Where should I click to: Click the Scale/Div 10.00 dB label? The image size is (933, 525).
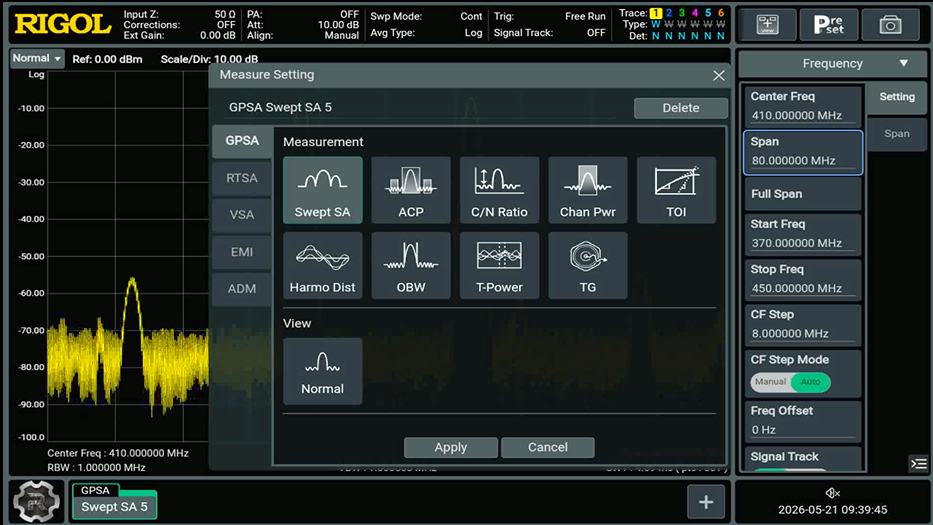point(209,59)
